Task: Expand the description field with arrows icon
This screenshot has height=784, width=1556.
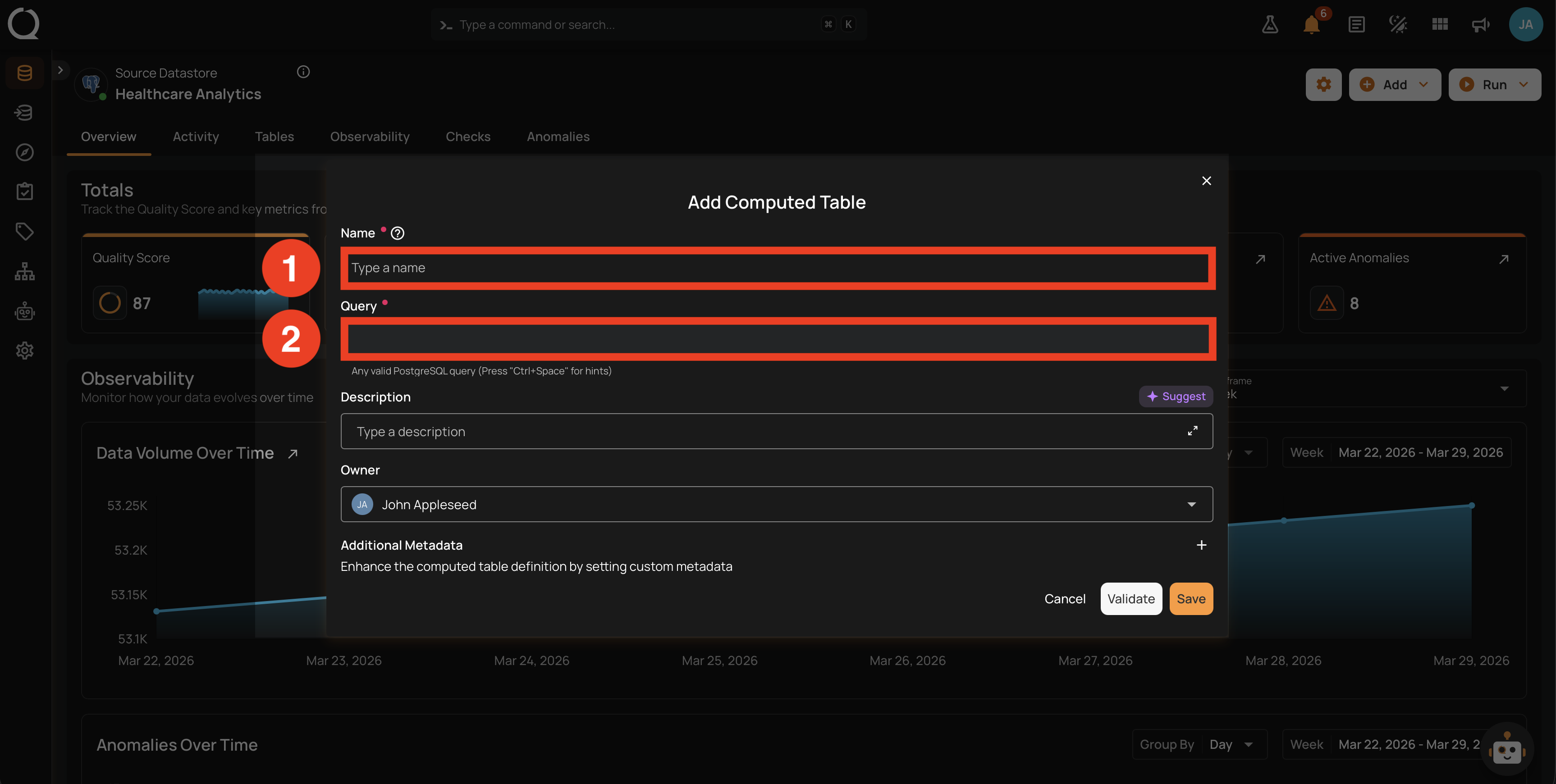Action: point(1192,431)
